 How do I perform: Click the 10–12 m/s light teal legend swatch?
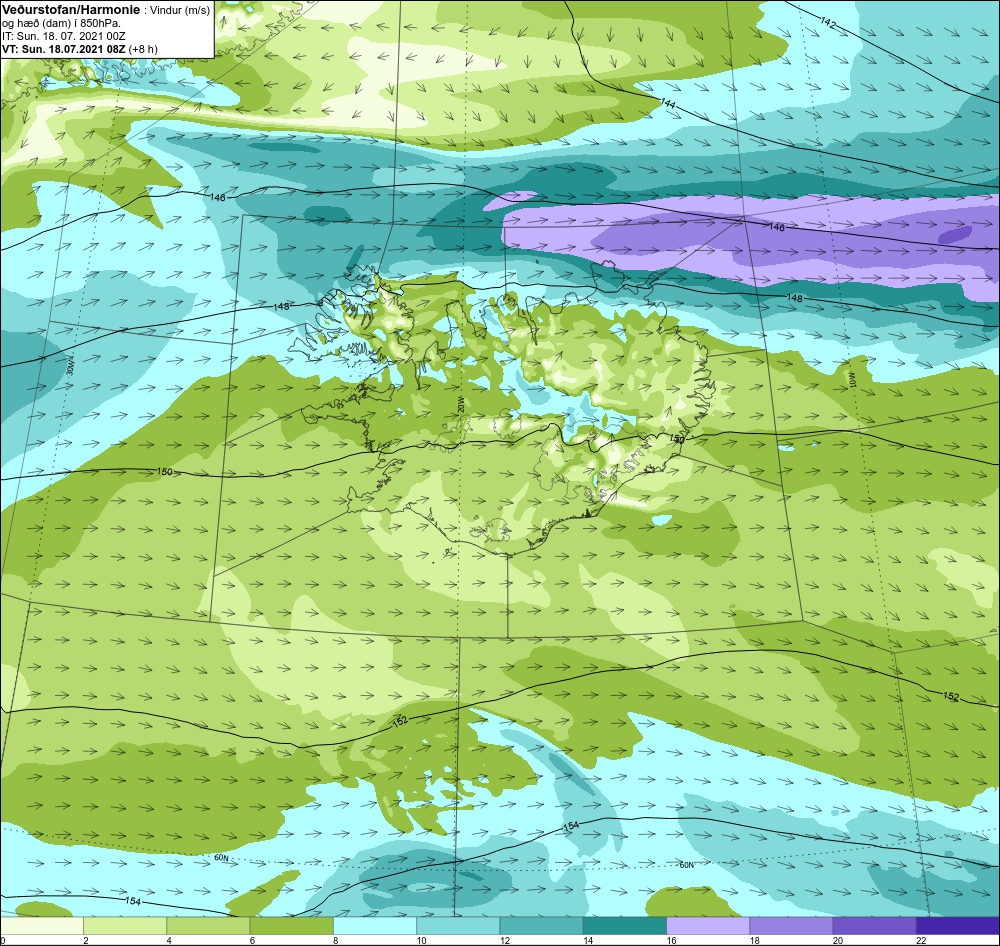pyautogui.click(x=458, y=925)
